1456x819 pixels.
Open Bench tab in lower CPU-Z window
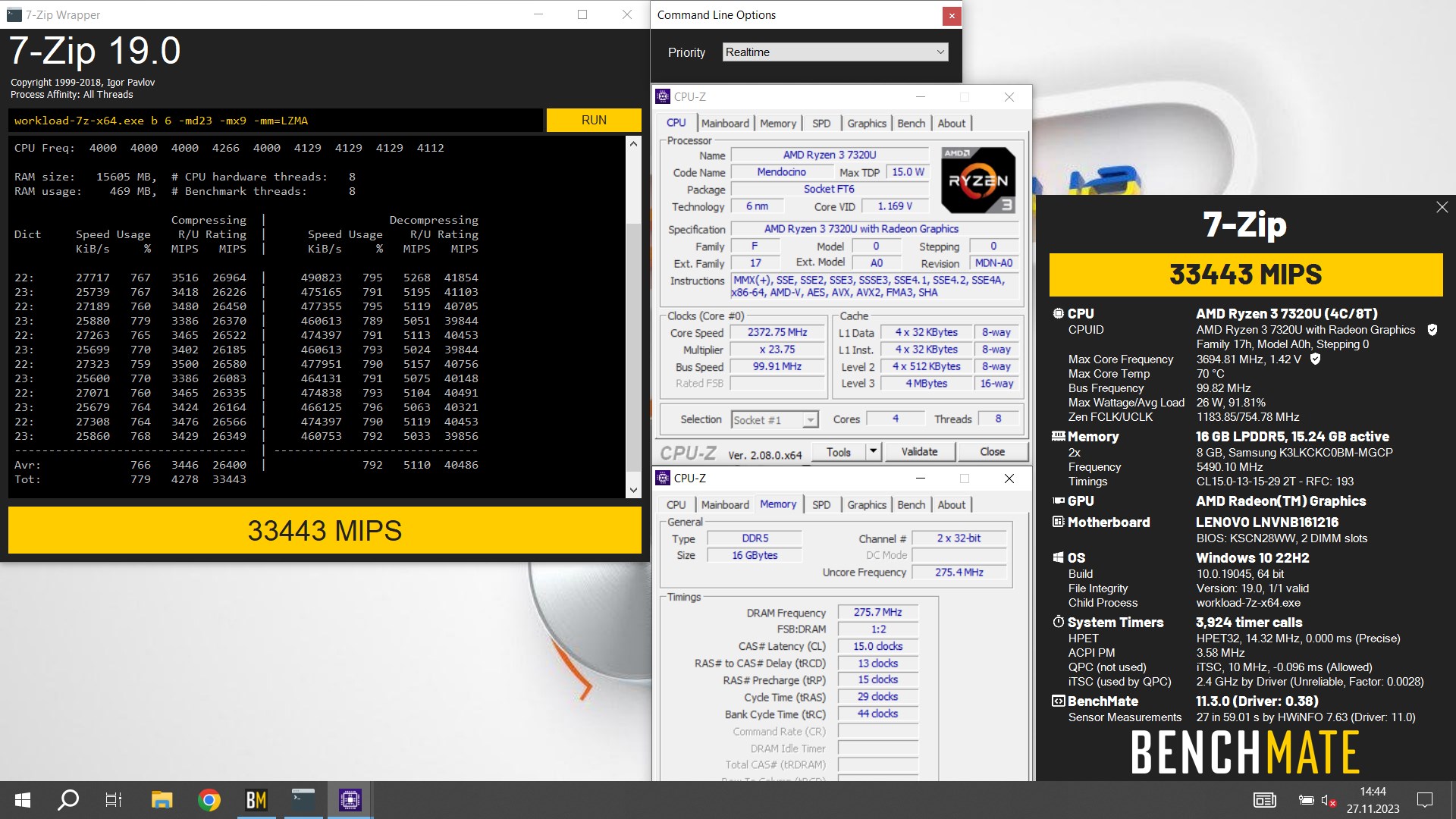(x=912, y=504)
